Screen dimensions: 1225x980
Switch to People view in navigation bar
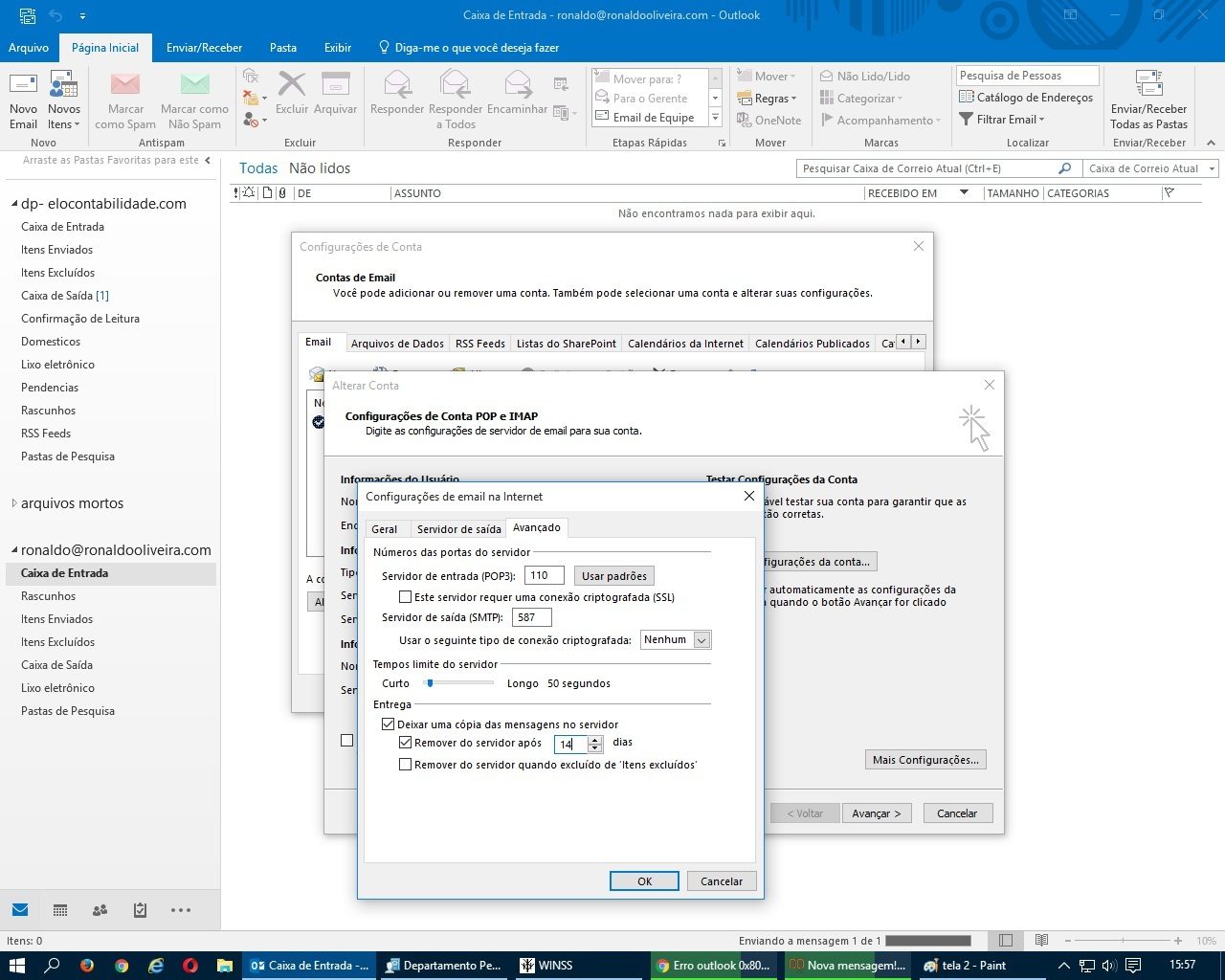point(100,910)
